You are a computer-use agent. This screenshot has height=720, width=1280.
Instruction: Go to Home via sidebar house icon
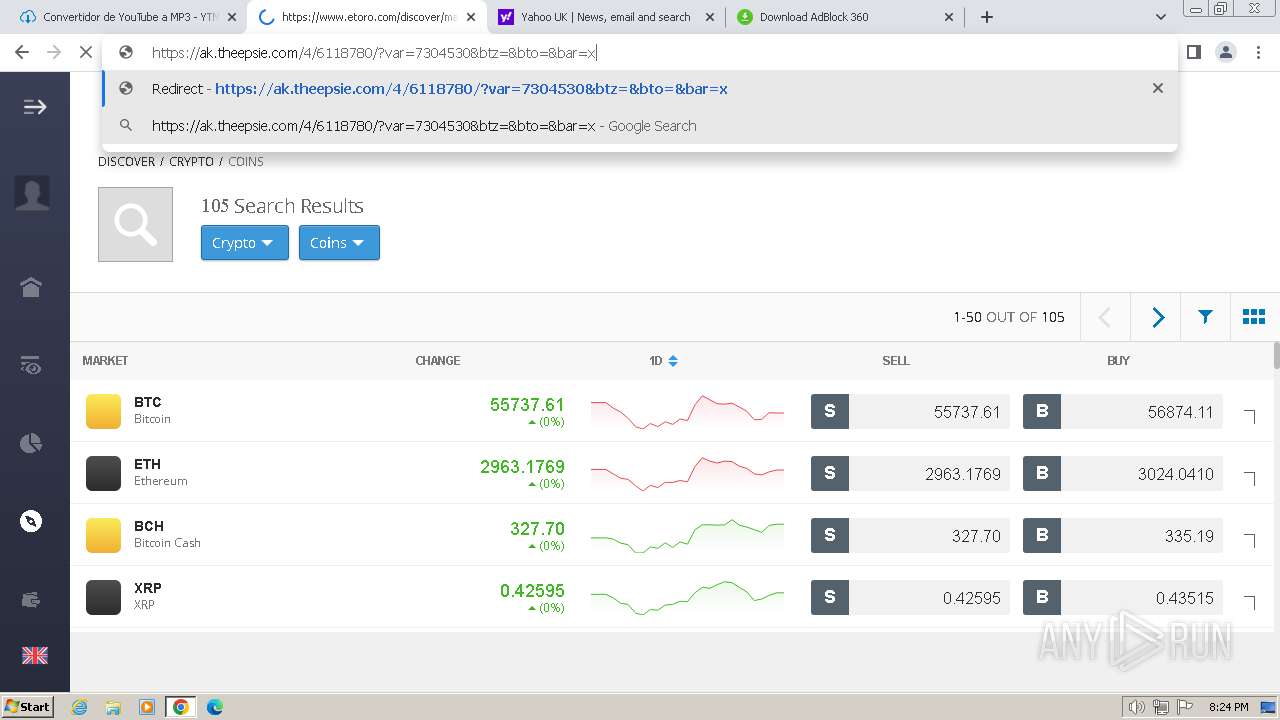(31, 287)
